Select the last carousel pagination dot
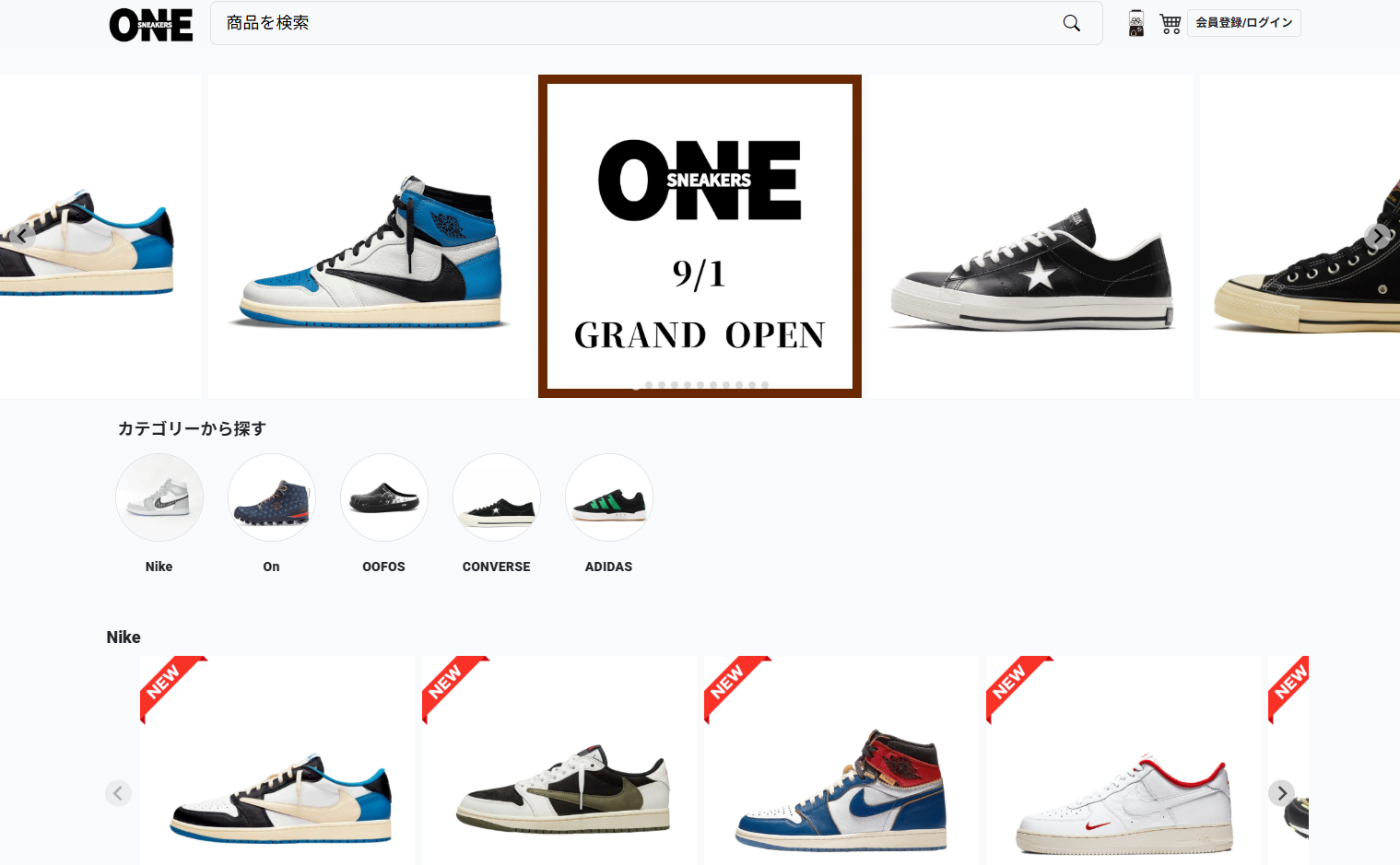Screen dimensions: 1400x865 (x=765, y=385)
